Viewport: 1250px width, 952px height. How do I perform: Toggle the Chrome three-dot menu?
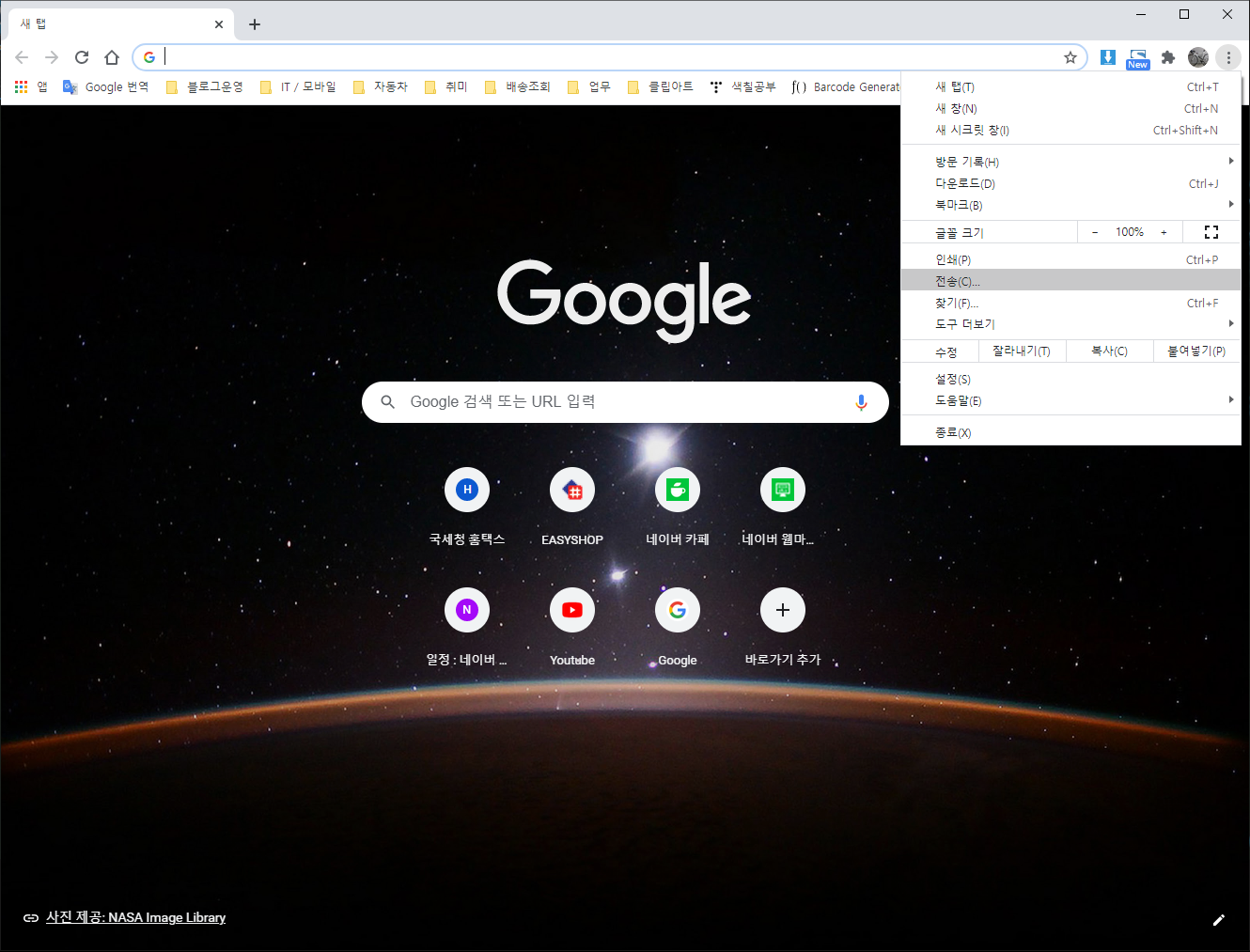(x=1228, y=57)
